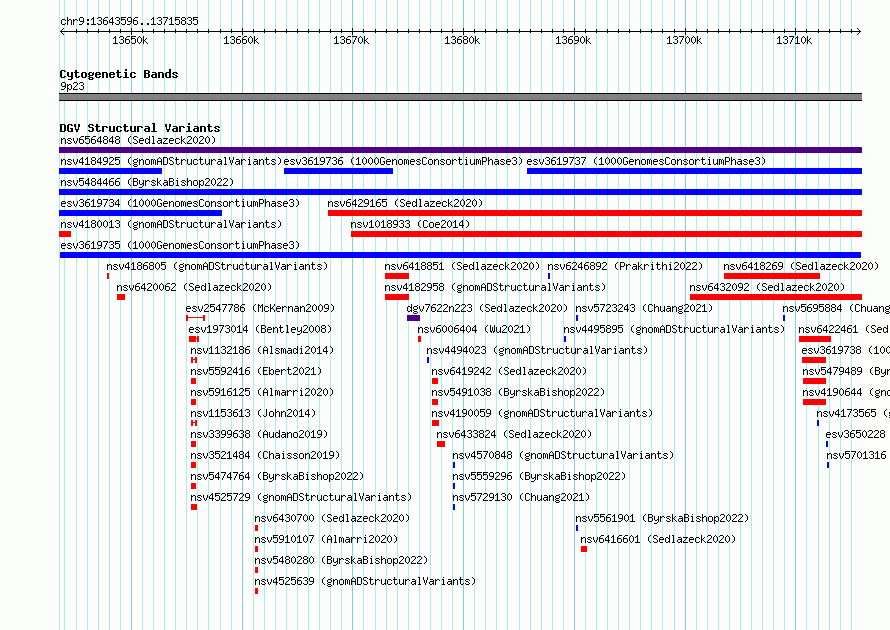Click nsv4570848 (gnomADStructuralVariants) label
The width and height of the screenshot is (890, 630).
tap(563, 455)
